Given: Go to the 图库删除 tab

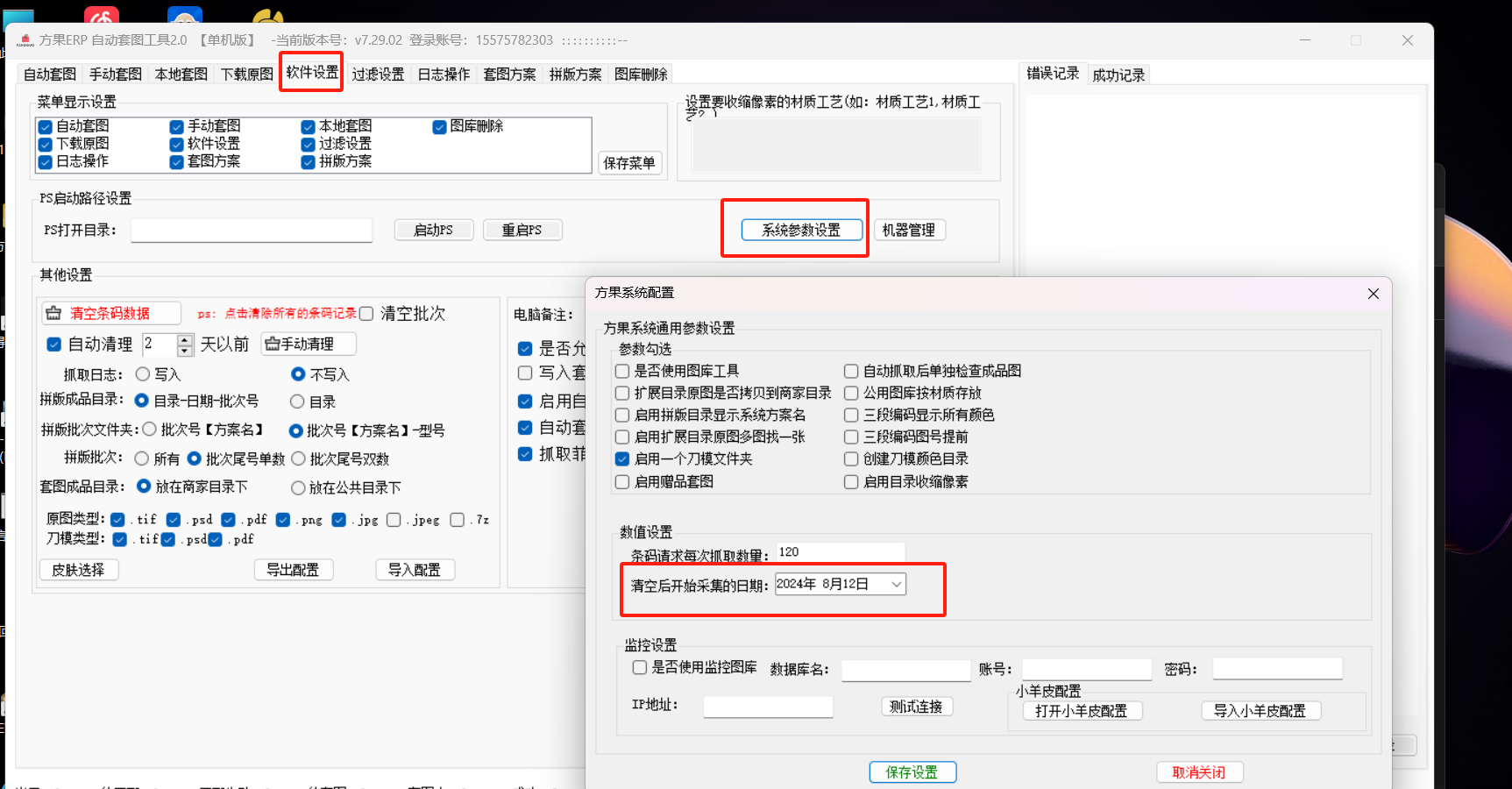Looking at the screenshot, I should pos(641,75).
